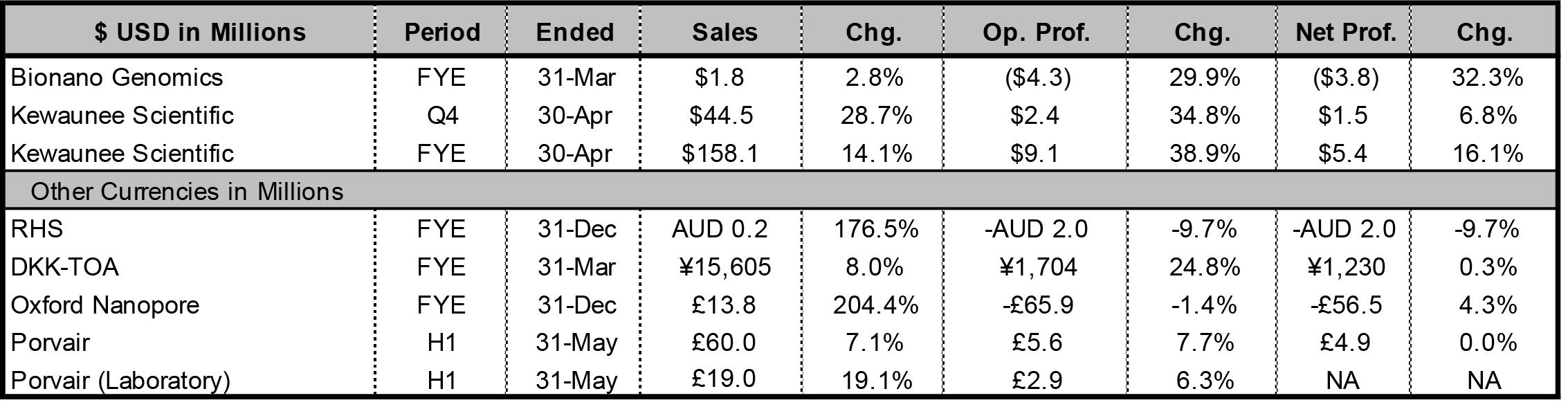Select the £60.0 Porvair sales cell
This screenshot has width=1568, height=407.
(x=724, y=342)
